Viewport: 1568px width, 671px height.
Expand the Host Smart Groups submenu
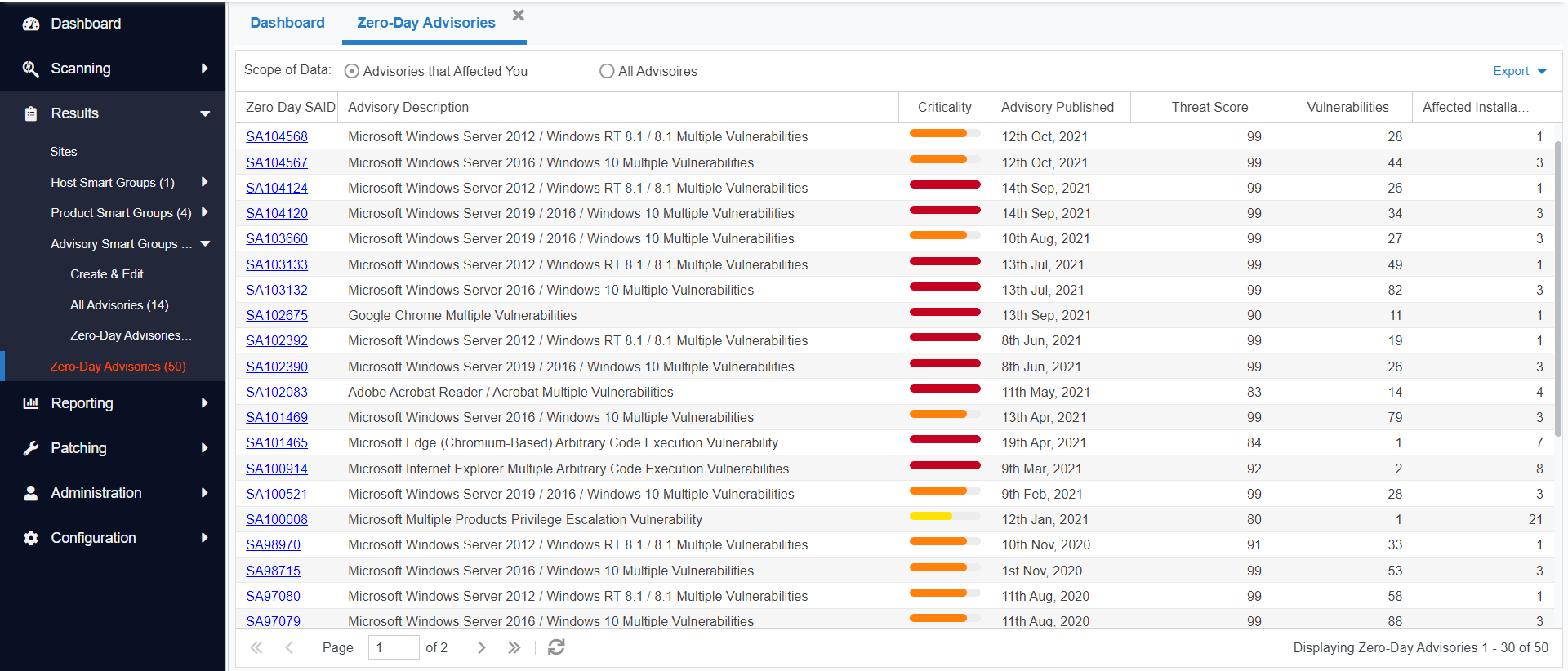(x=204, y=182)
